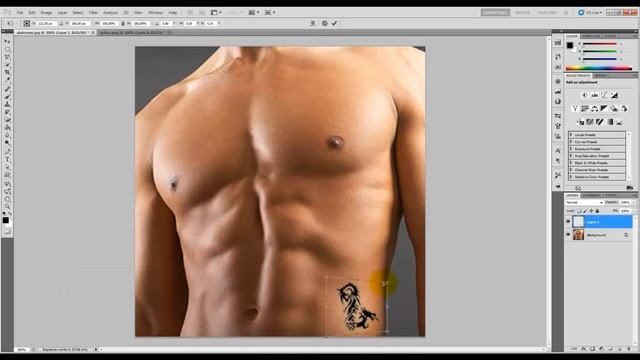
Task: Select the Hand tool
Action: (7, 199)
